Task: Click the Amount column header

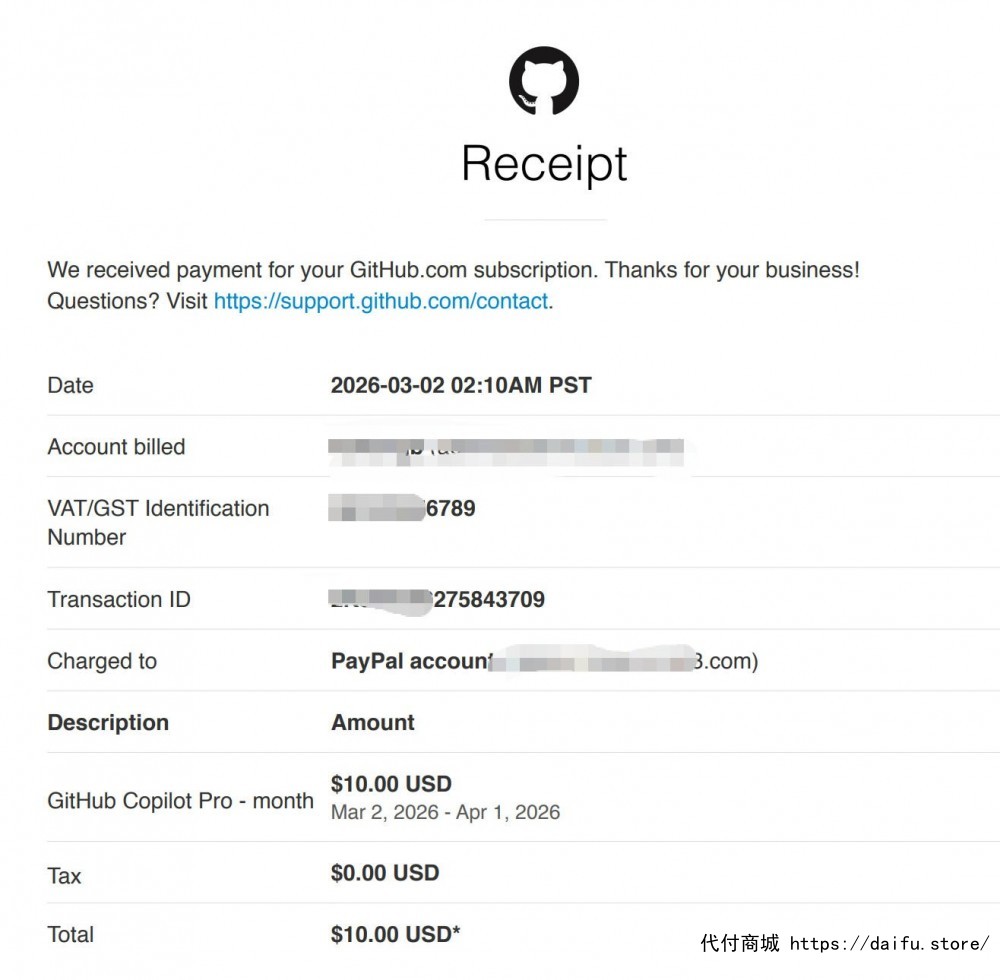Action: 373,723
